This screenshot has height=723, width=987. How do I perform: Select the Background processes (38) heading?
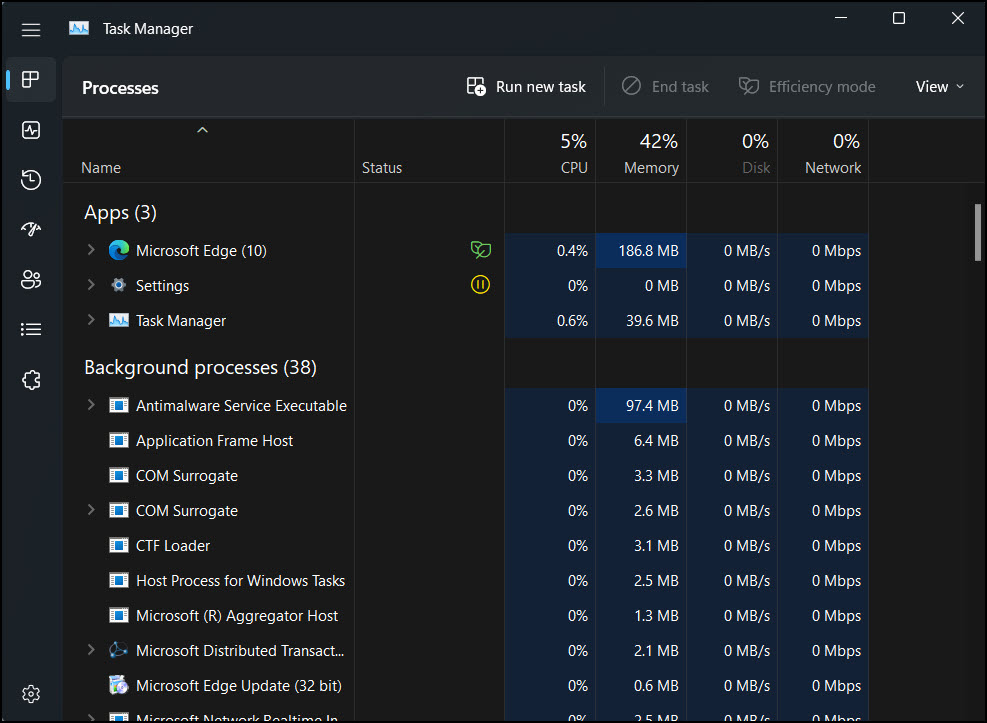(x=200, y=367)
